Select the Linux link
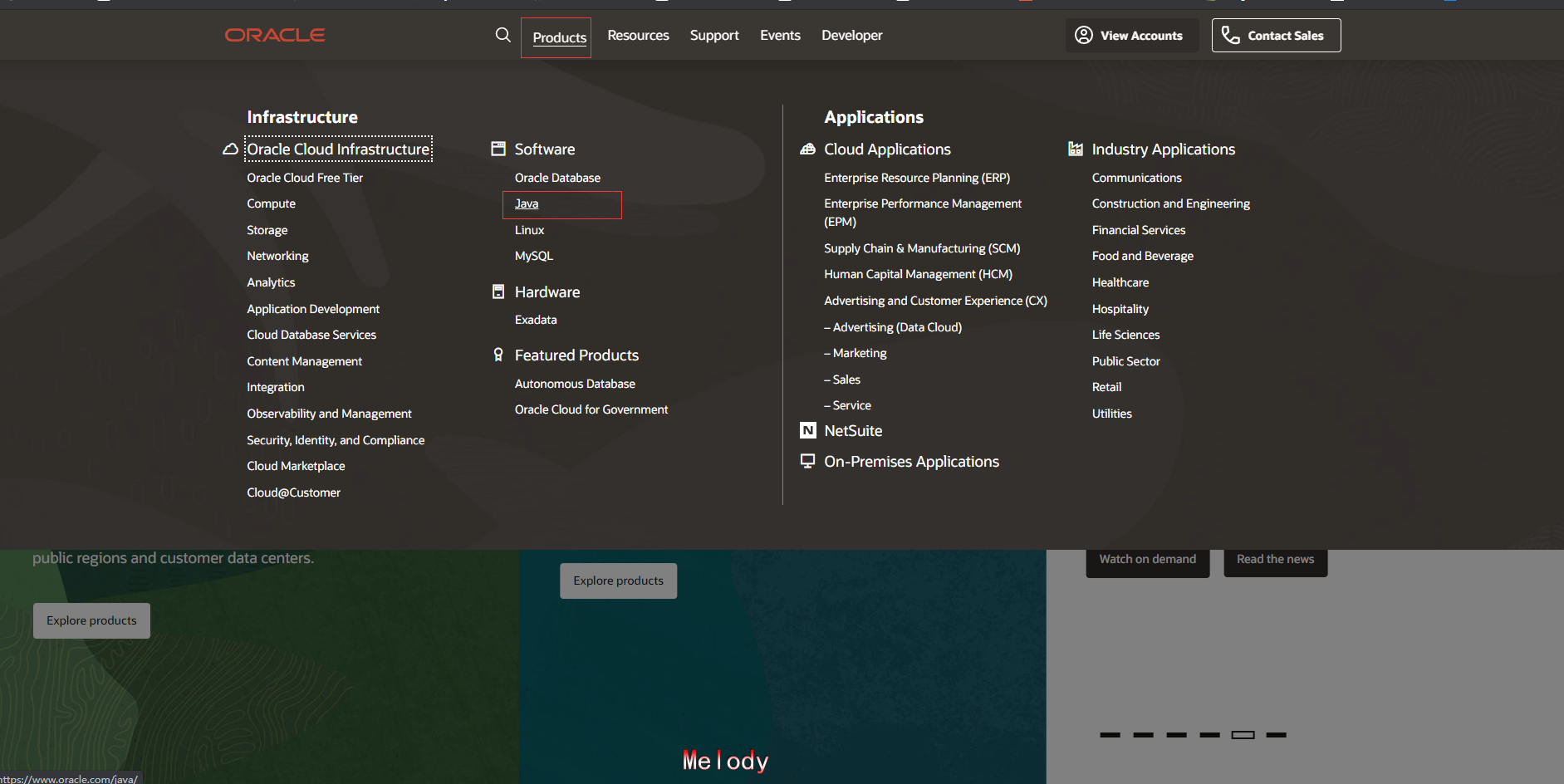Viewport: 1564px width, 784px height. pos(529,230)
